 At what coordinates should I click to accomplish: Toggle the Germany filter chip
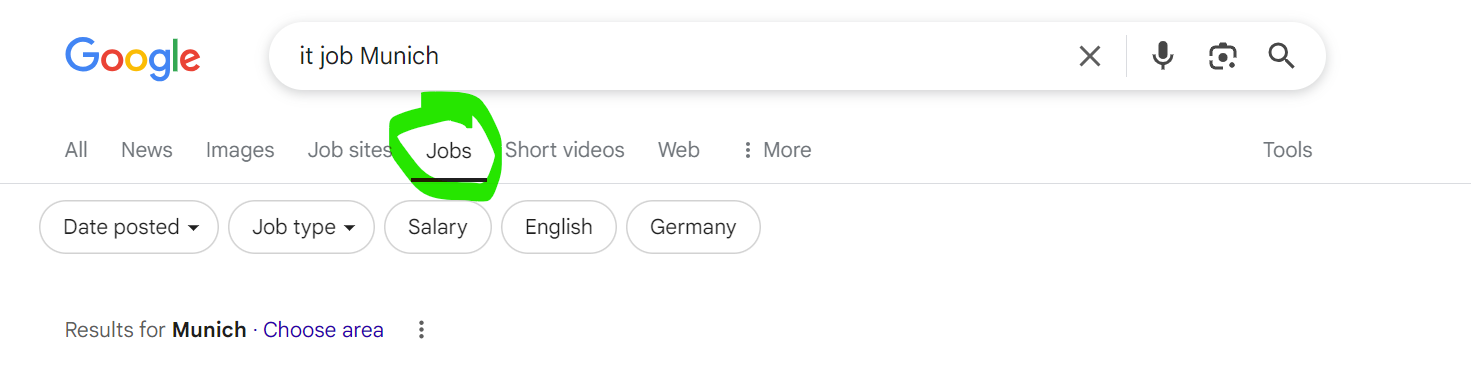pyautogui.click(x=693, y=227)
